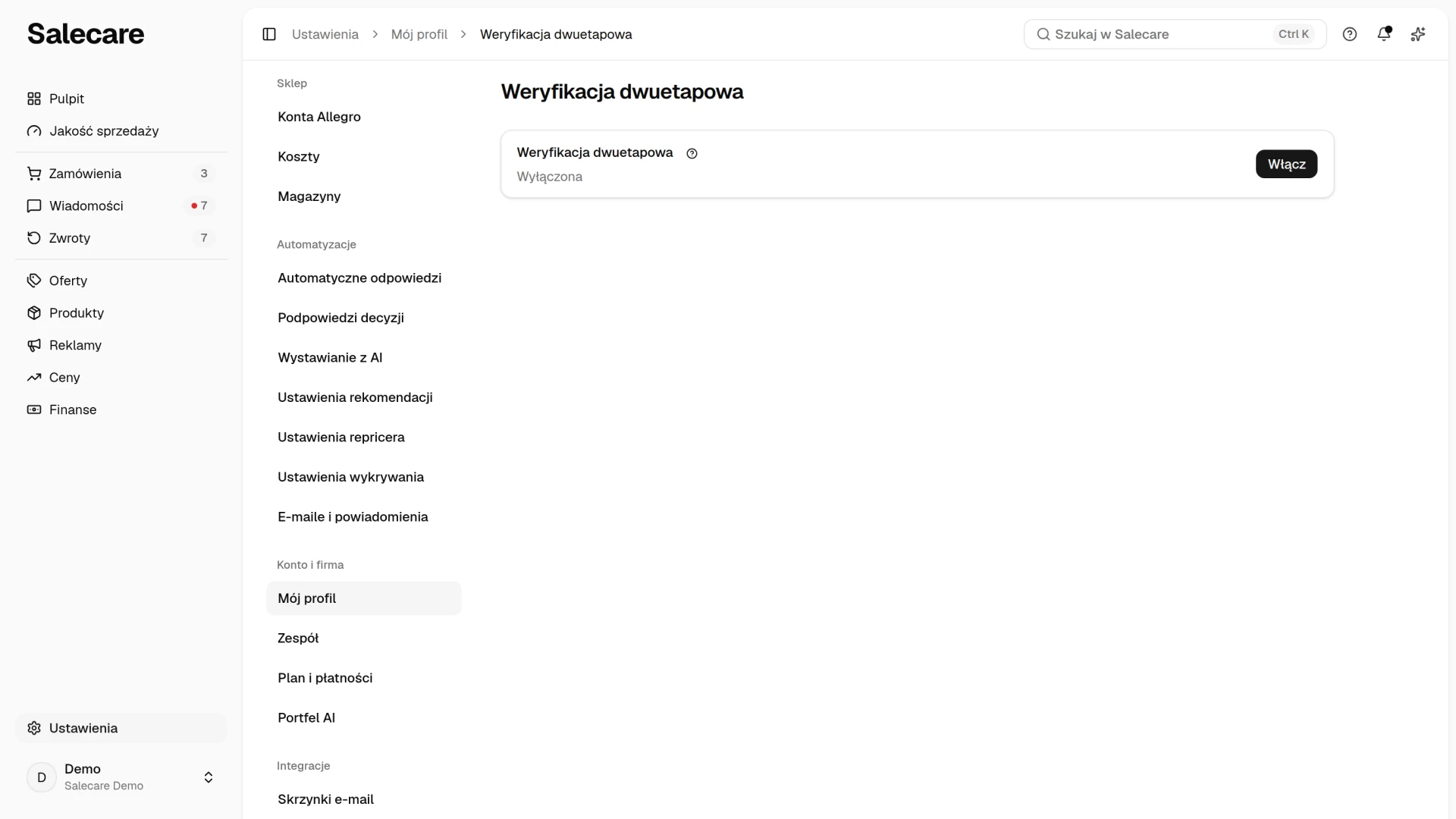This screenshot has height=819, width=1456.
Task: Click the Wiadomości unread count badge
Action: click(x=199, y=206)
